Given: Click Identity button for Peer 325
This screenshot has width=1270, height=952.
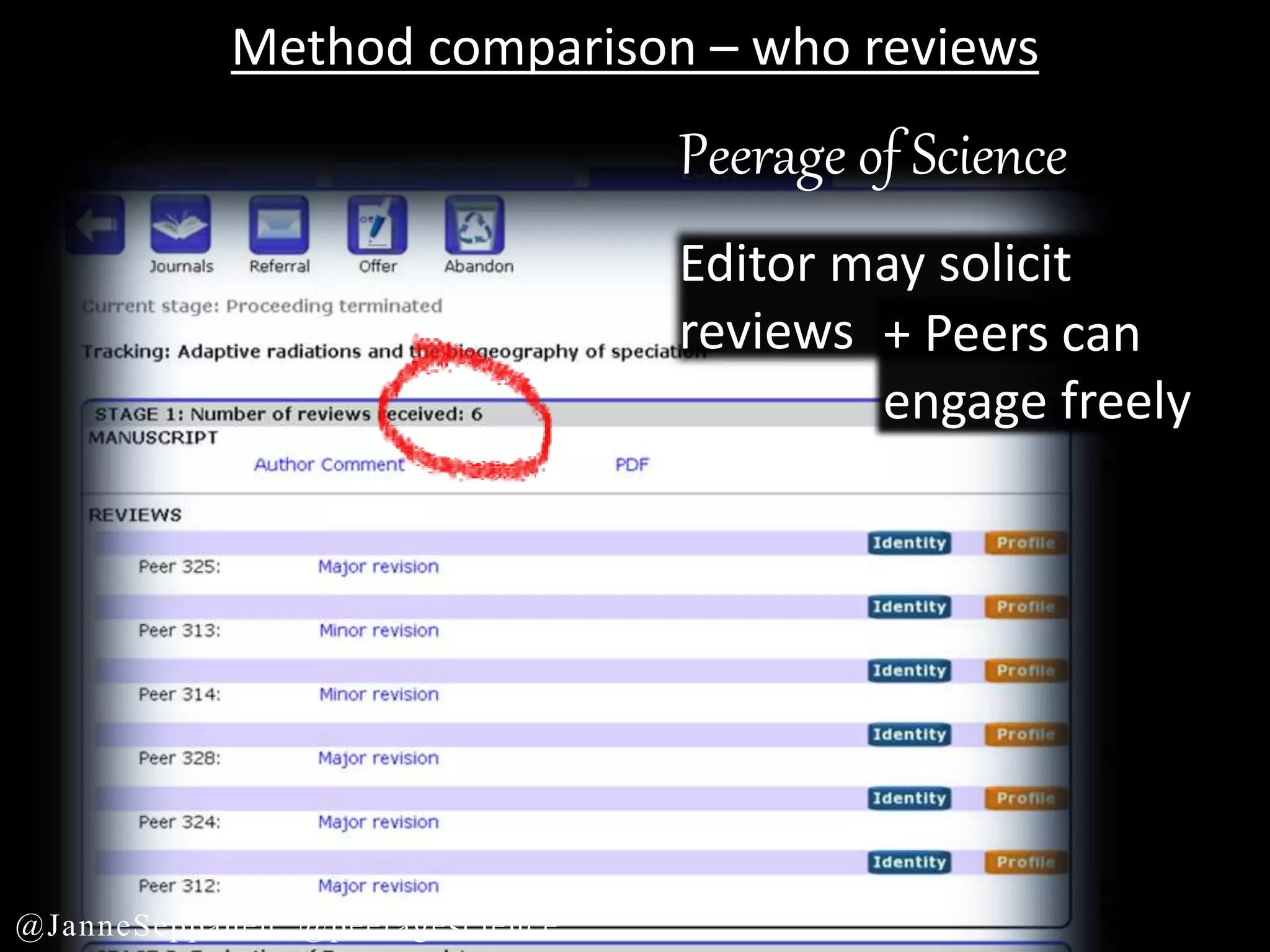Looking at the screenshot, I should pyautogui.click(x=909, y=543).
